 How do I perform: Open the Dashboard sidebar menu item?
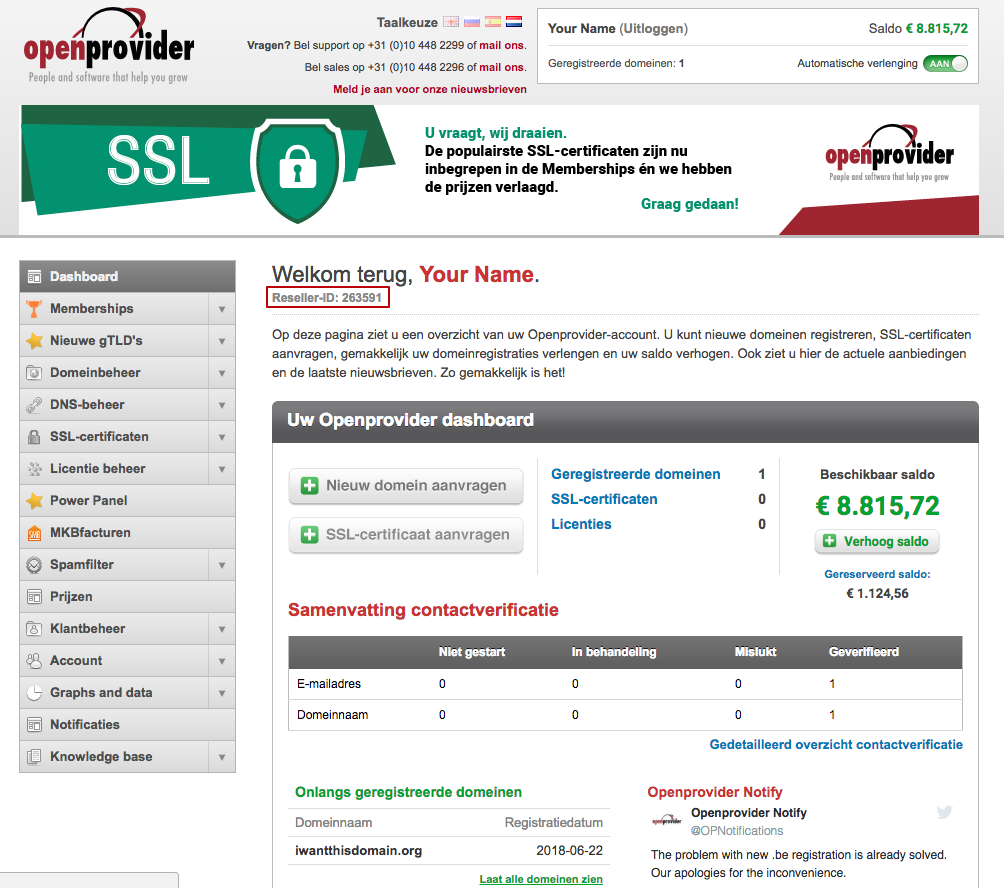tap(127, 277)
